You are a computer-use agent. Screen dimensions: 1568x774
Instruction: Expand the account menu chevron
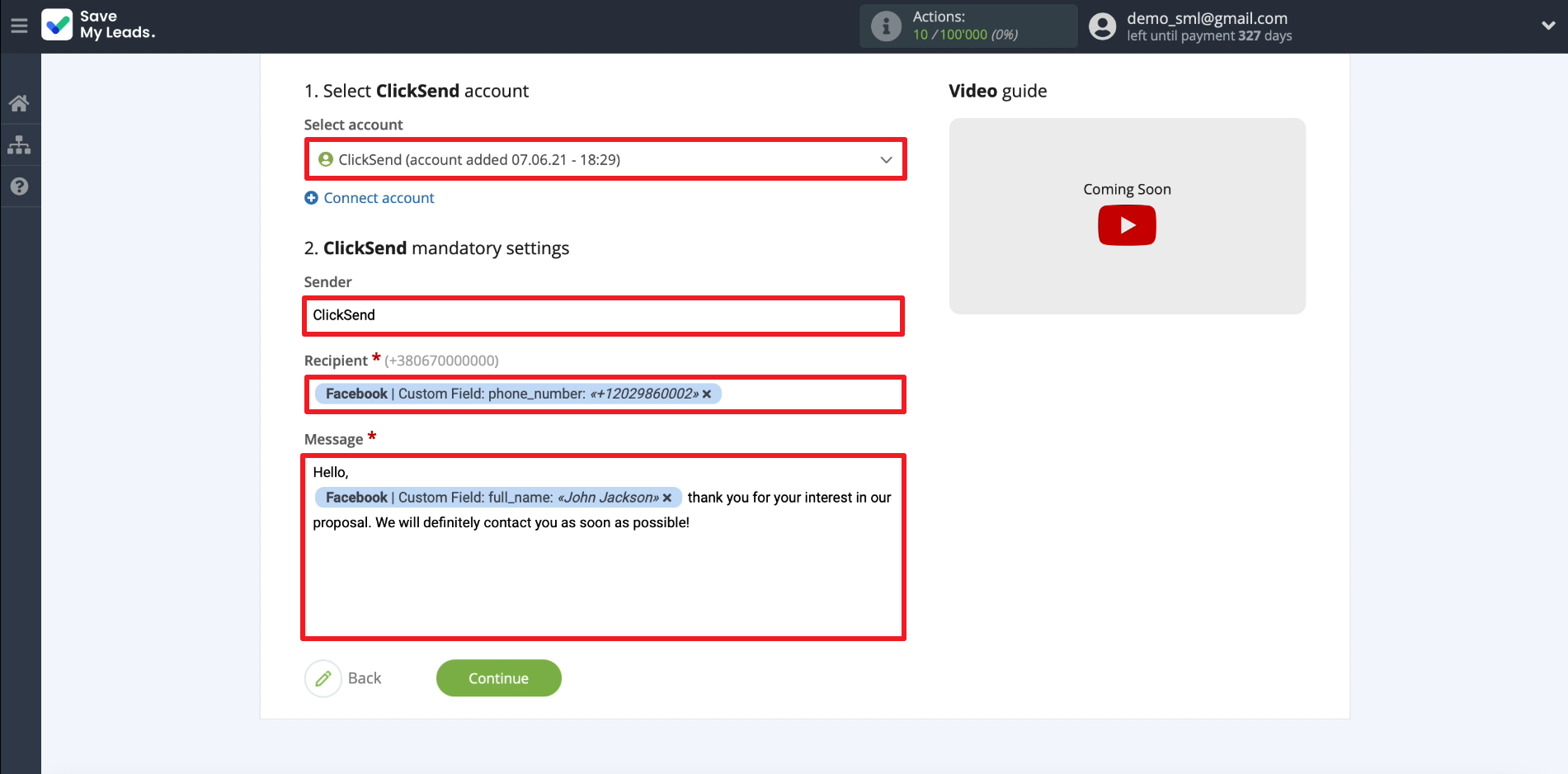coord(1548,26)
